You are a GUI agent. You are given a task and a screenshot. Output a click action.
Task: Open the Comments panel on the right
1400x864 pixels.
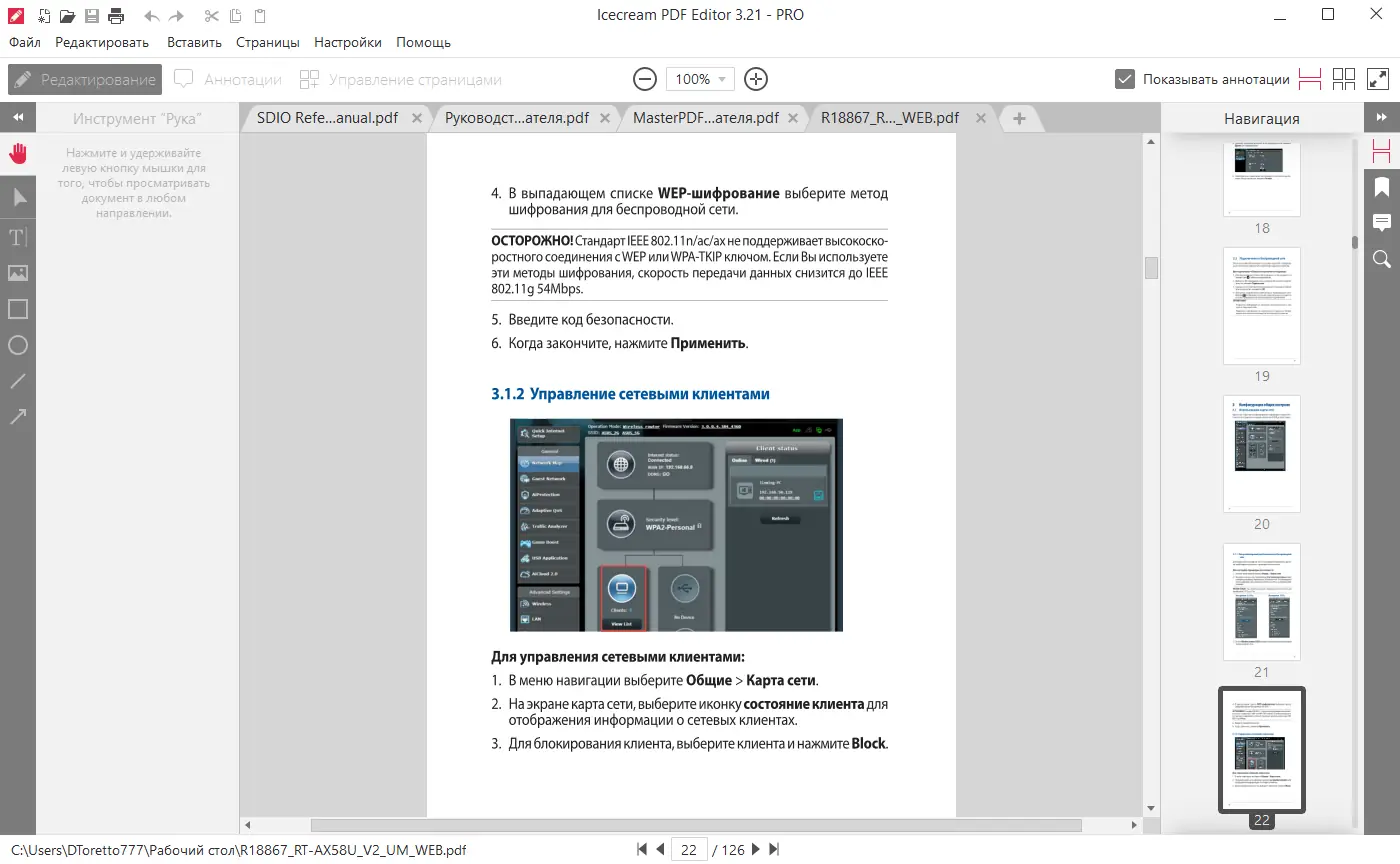click(1382, 222)
